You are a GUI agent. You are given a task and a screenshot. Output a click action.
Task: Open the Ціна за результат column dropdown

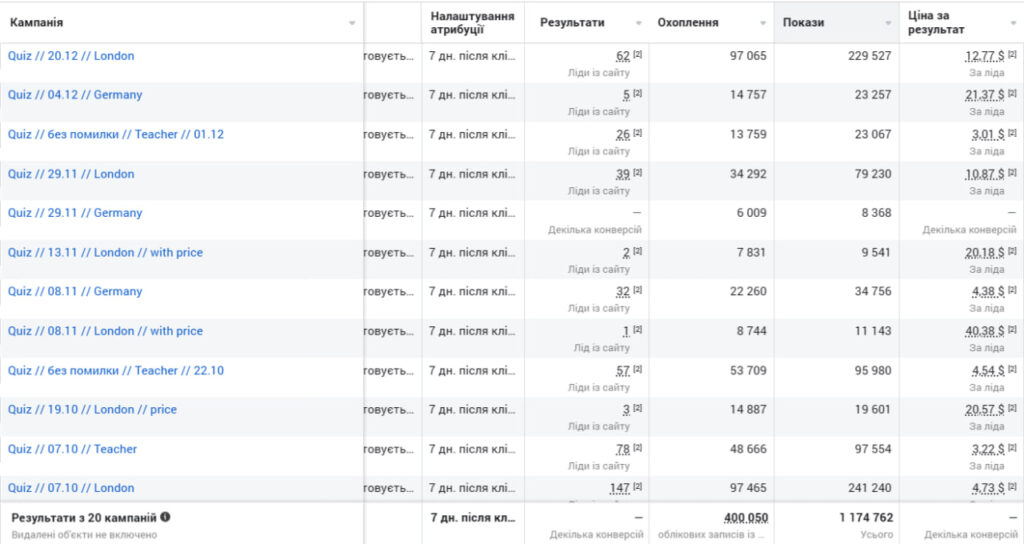(x=1012, y=23)
